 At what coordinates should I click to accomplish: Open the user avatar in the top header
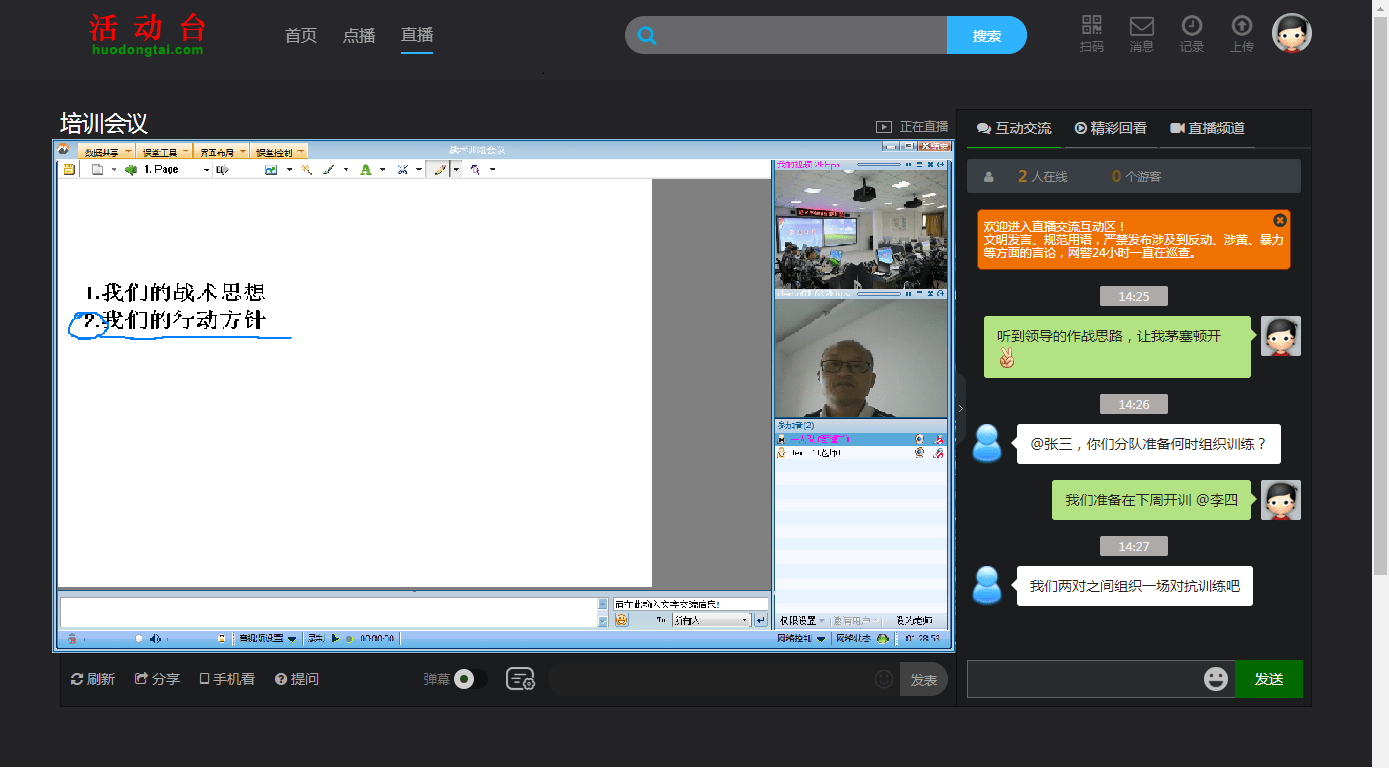click(1291, 33)
